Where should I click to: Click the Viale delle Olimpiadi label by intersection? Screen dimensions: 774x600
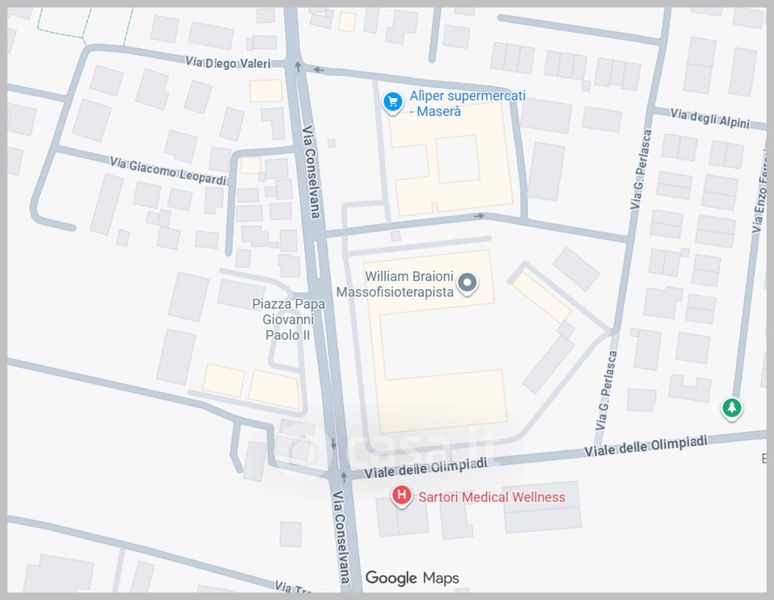point(426,468)
